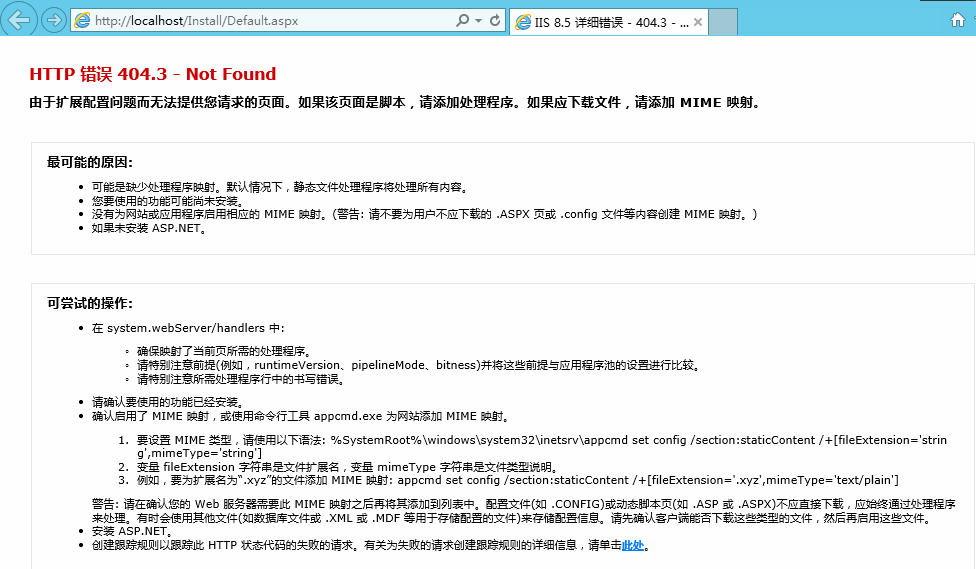Click the 可尝试的操作 section heading

[x=90, y=303]
